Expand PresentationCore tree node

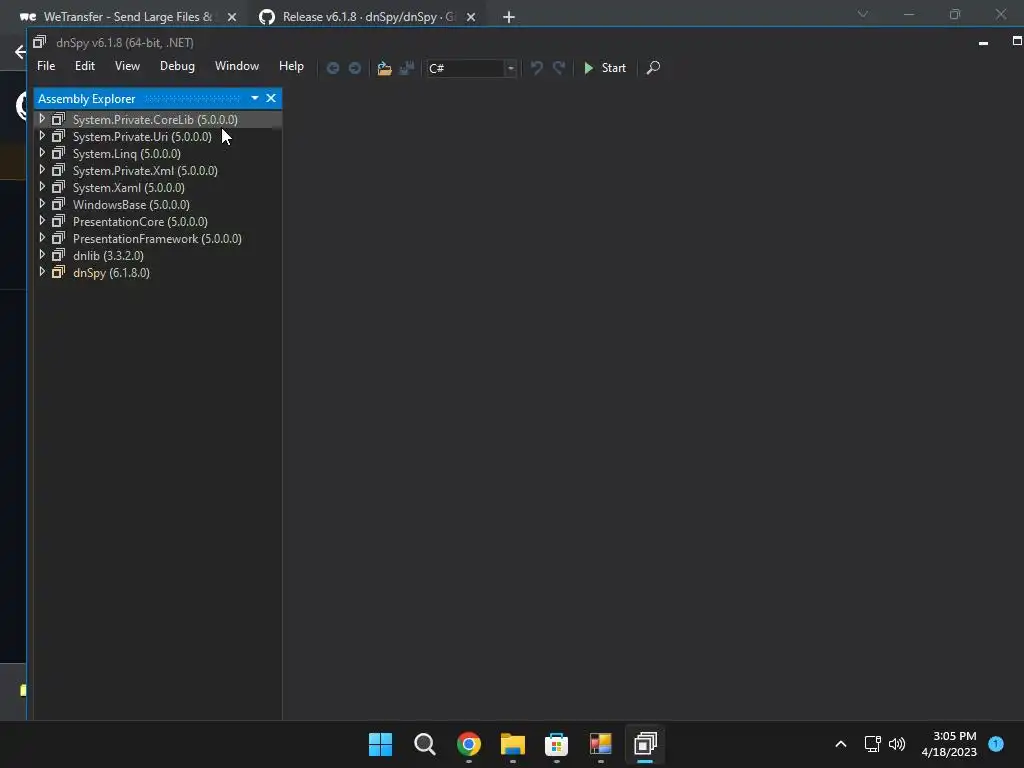pos(42,221)
